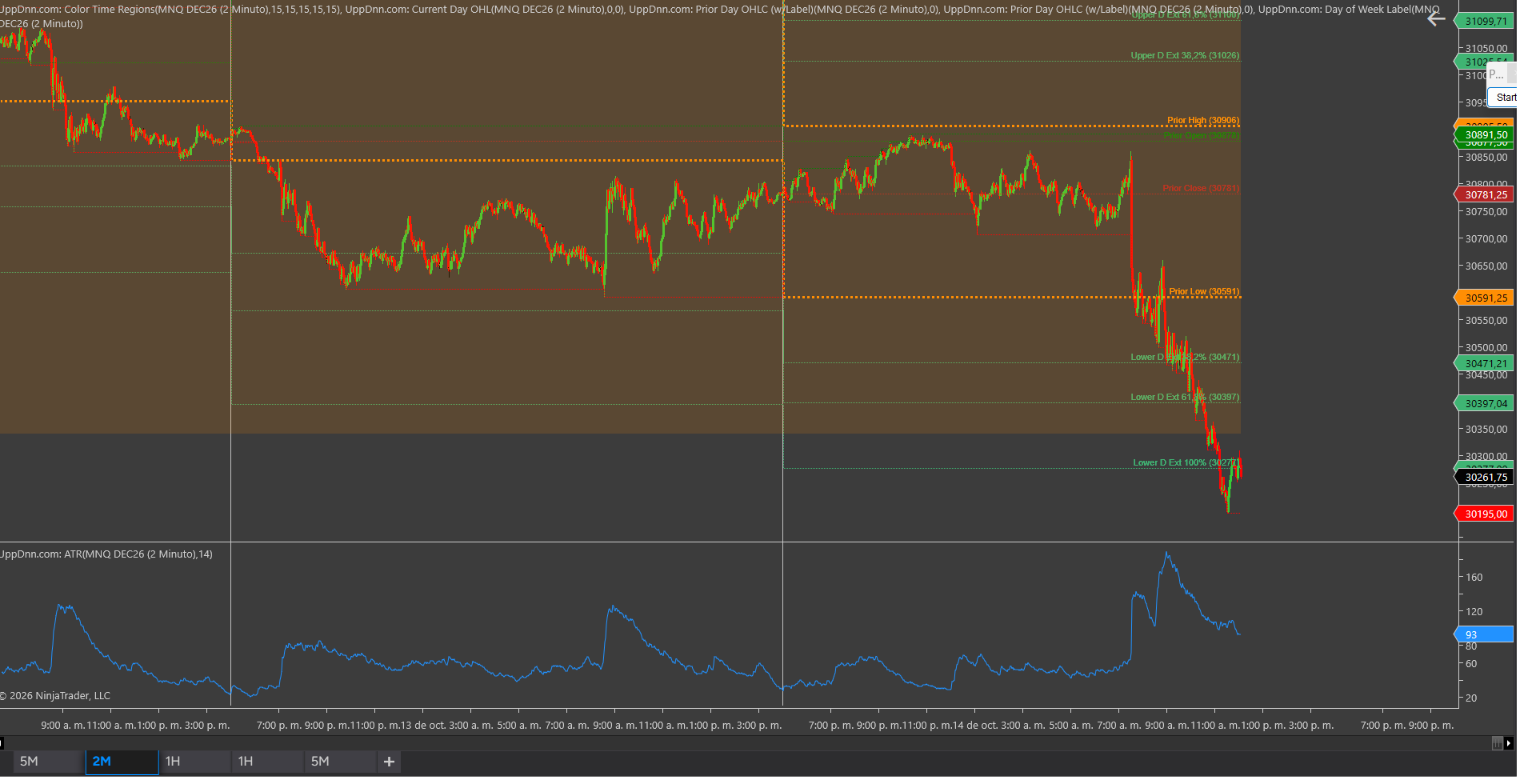The width and height of the screenshot is (1517, 777).
Task: Select the orange 30591,25 price marker
Action: 1483,297
